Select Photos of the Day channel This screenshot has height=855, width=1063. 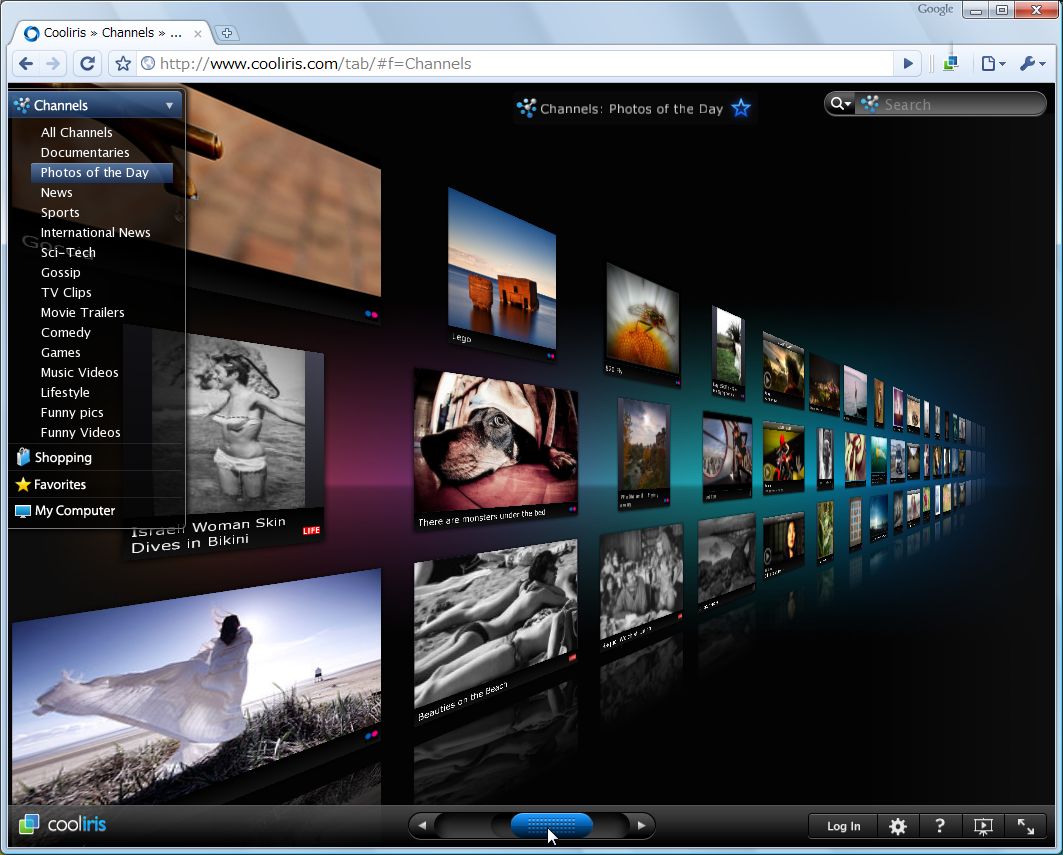[102, 172]
